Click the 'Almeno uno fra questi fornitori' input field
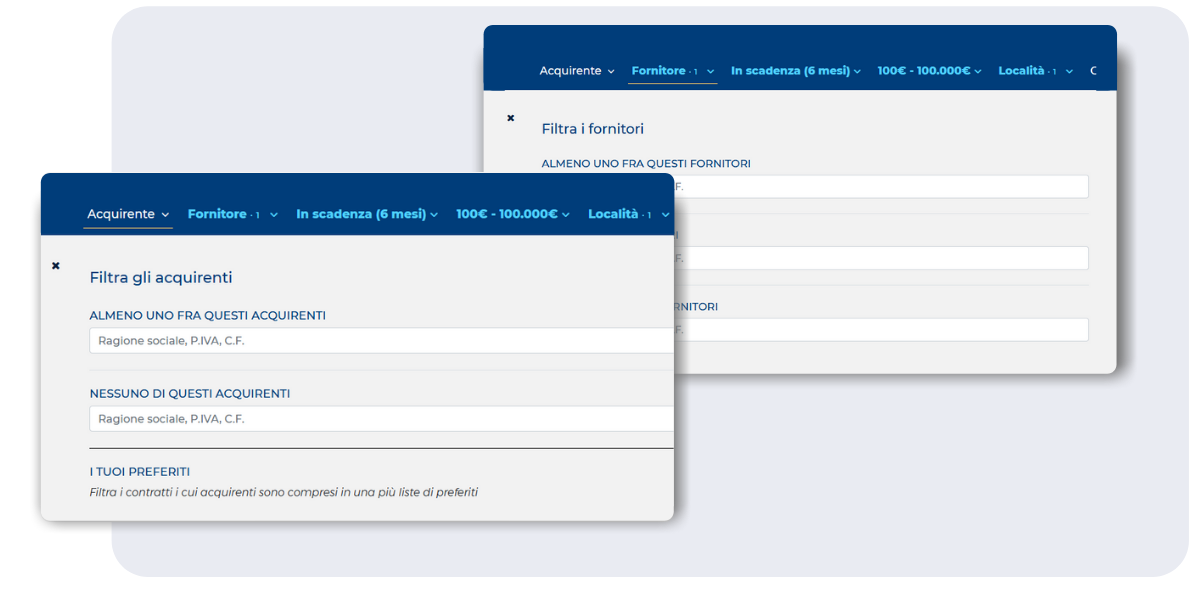This screenshot has height=600, width=1200. [880, 187]
